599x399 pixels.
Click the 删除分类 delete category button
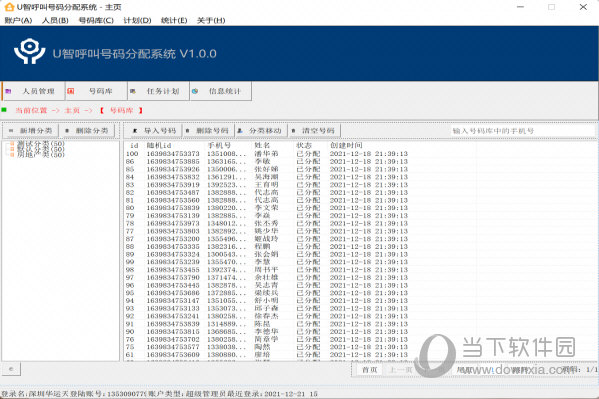point(87,131)
